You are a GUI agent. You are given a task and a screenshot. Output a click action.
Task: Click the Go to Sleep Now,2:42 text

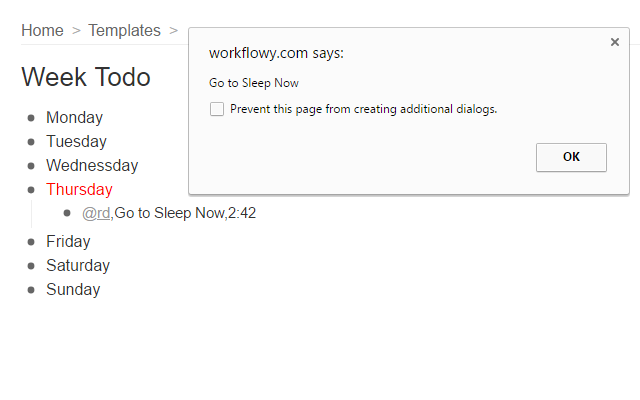(185, 213)
